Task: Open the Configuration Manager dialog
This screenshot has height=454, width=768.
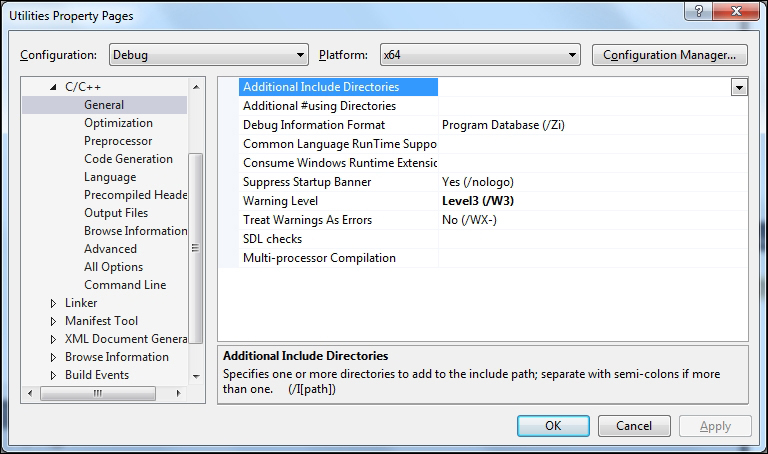Action: [x=670, y=55]
